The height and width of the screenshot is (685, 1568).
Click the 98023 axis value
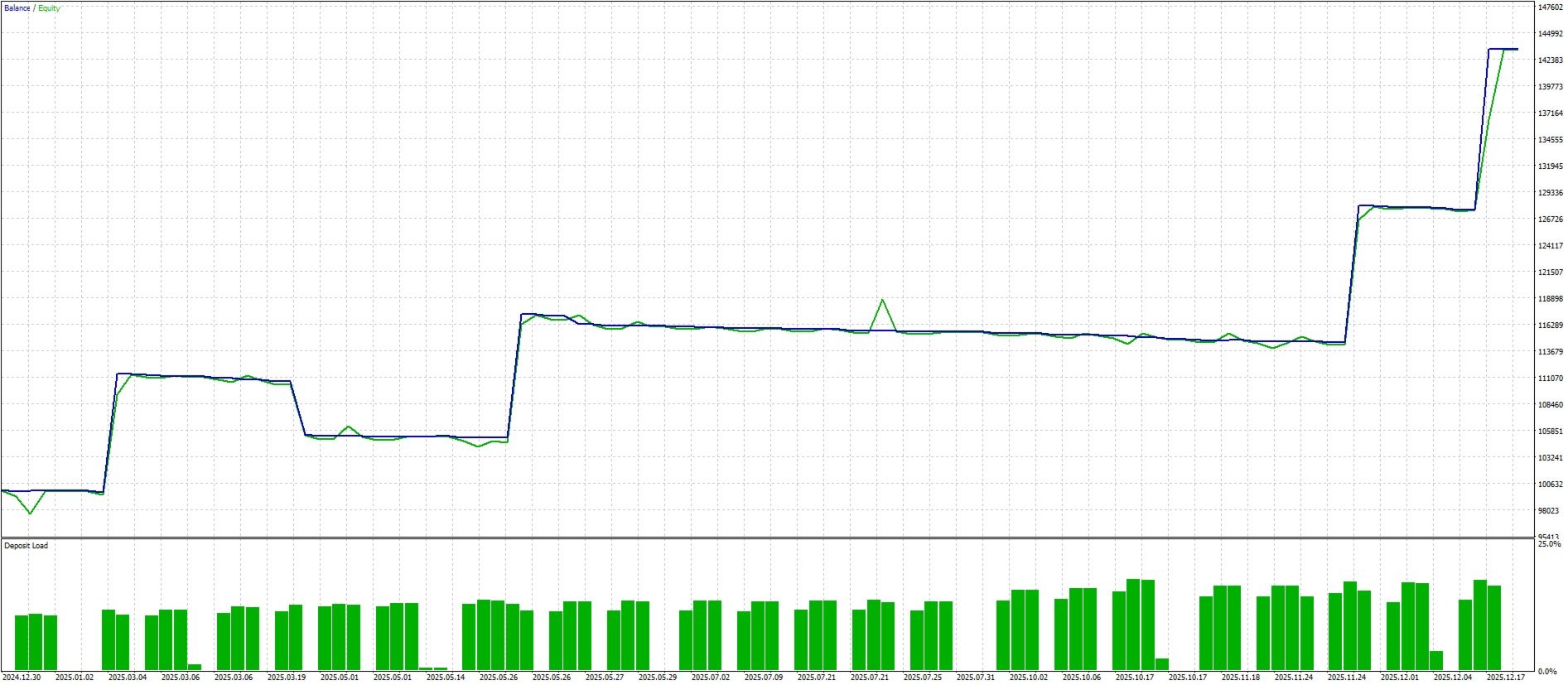click(x=1548, y=511)
